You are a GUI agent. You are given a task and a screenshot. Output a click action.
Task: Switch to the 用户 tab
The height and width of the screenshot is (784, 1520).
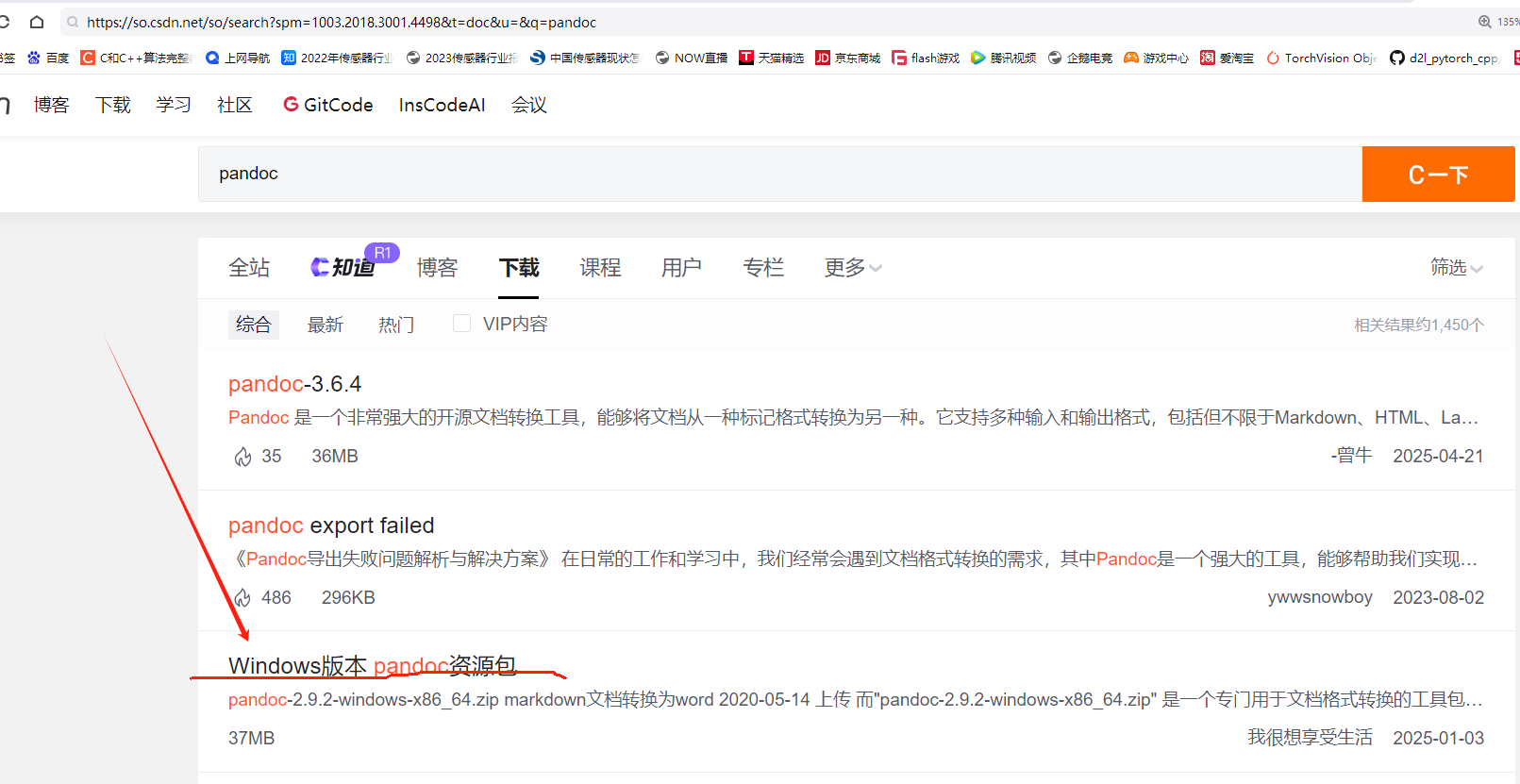681,268
